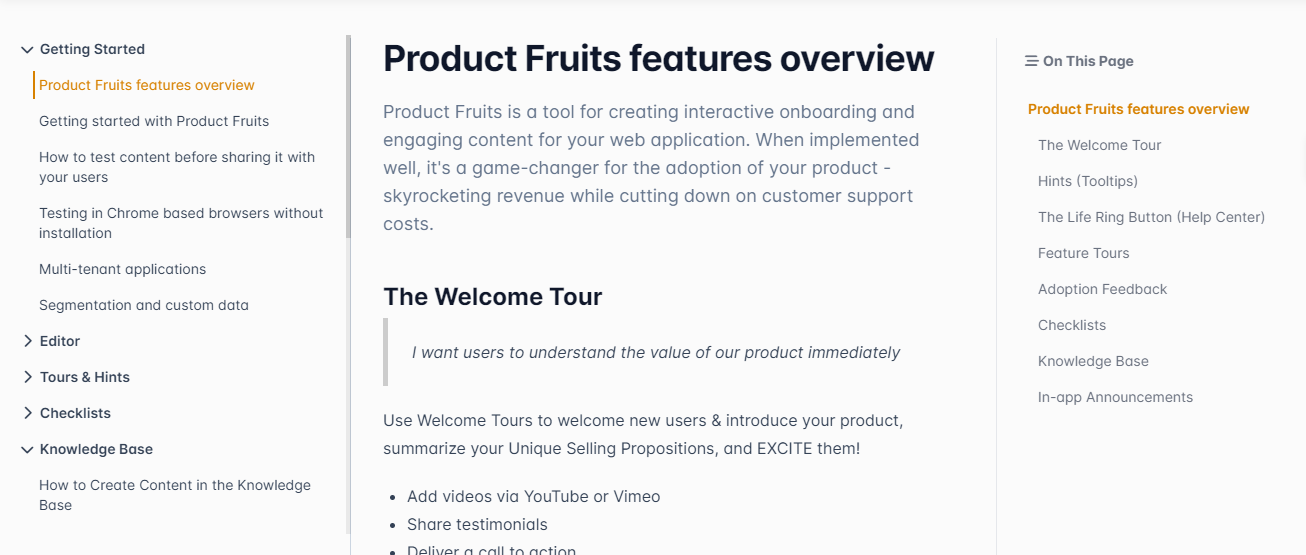Expand the Editor section chevron
The image size is (1306, 555).
[x=27, y=341]
